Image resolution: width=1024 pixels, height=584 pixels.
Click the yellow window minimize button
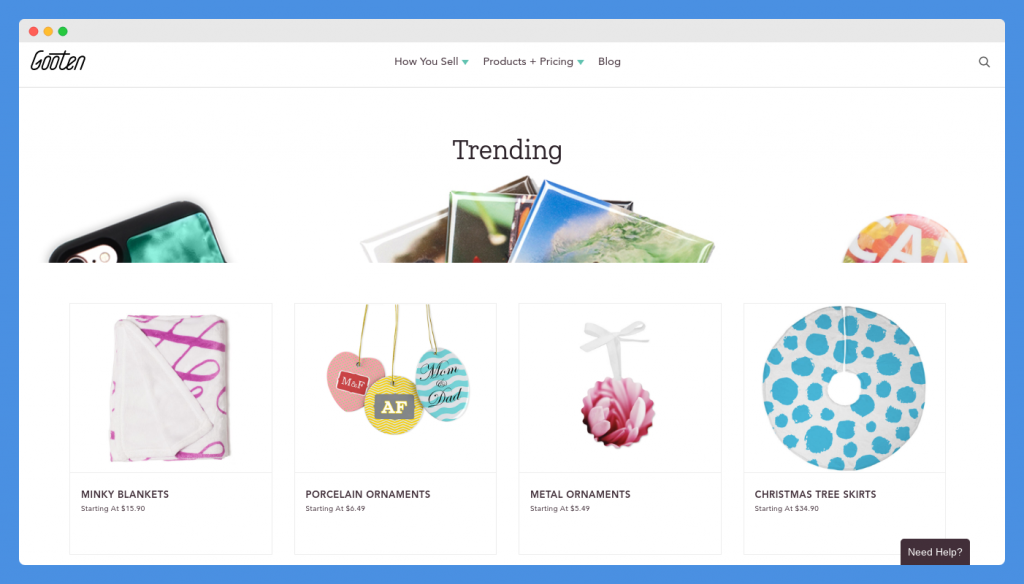(48, 31)
